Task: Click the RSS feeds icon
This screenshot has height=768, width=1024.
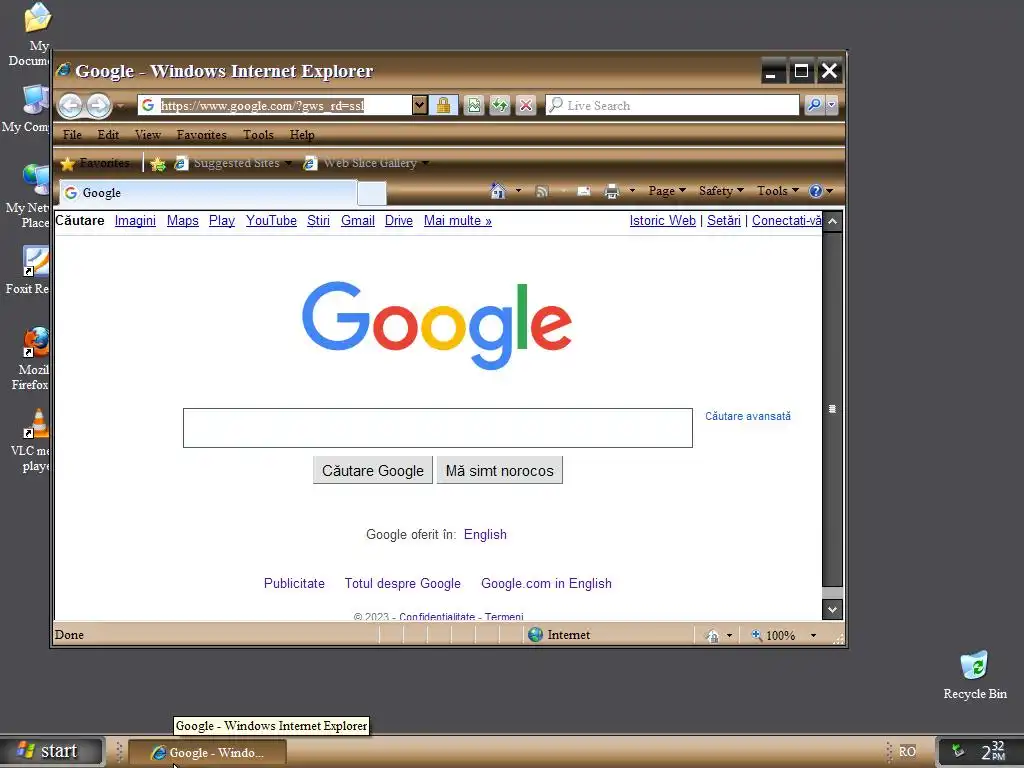Action: [x=541, y=191]
